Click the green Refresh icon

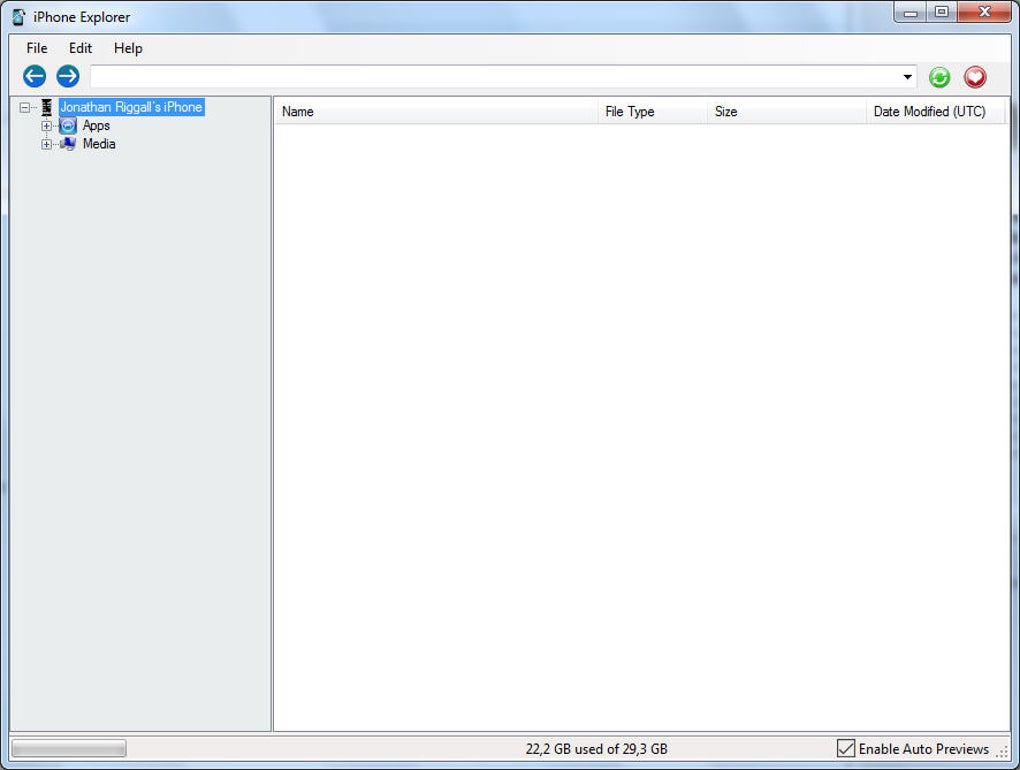939,77
